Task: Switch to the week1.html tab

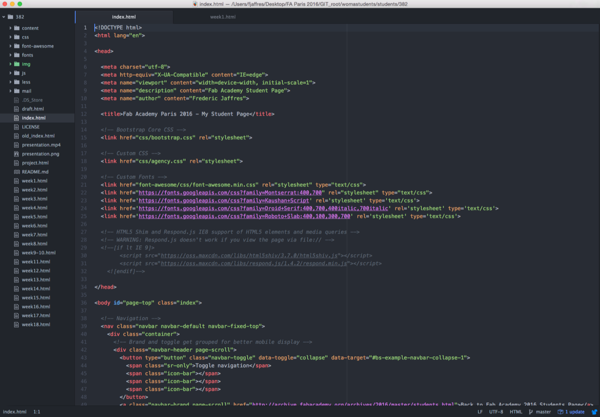Action: [x=223, y=17]
